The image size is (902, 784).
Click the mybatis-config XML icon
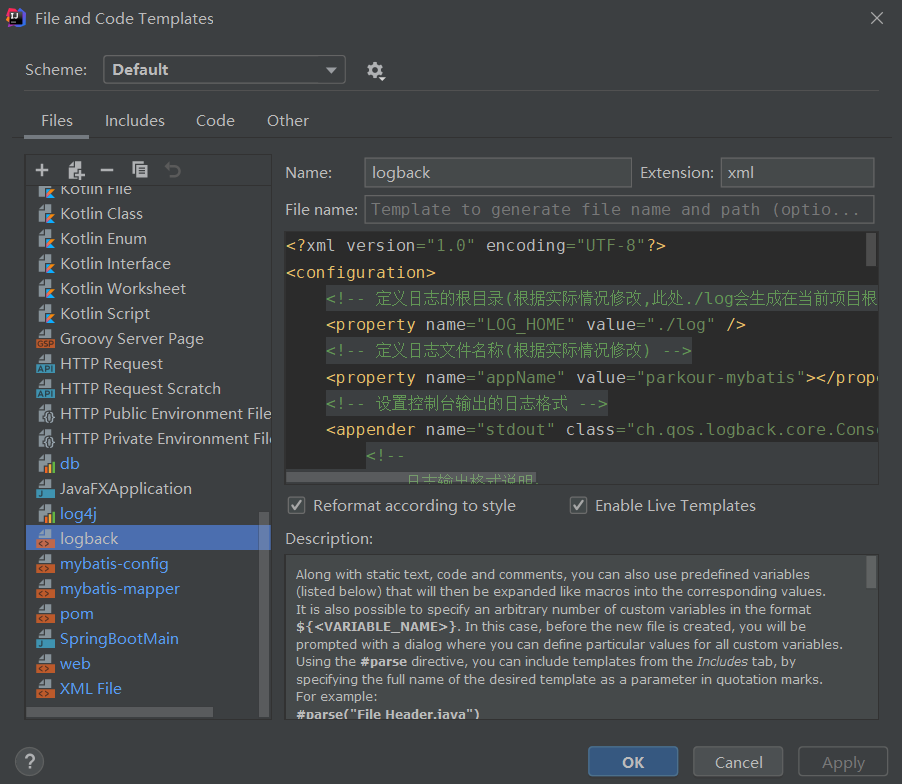(45, 564)
